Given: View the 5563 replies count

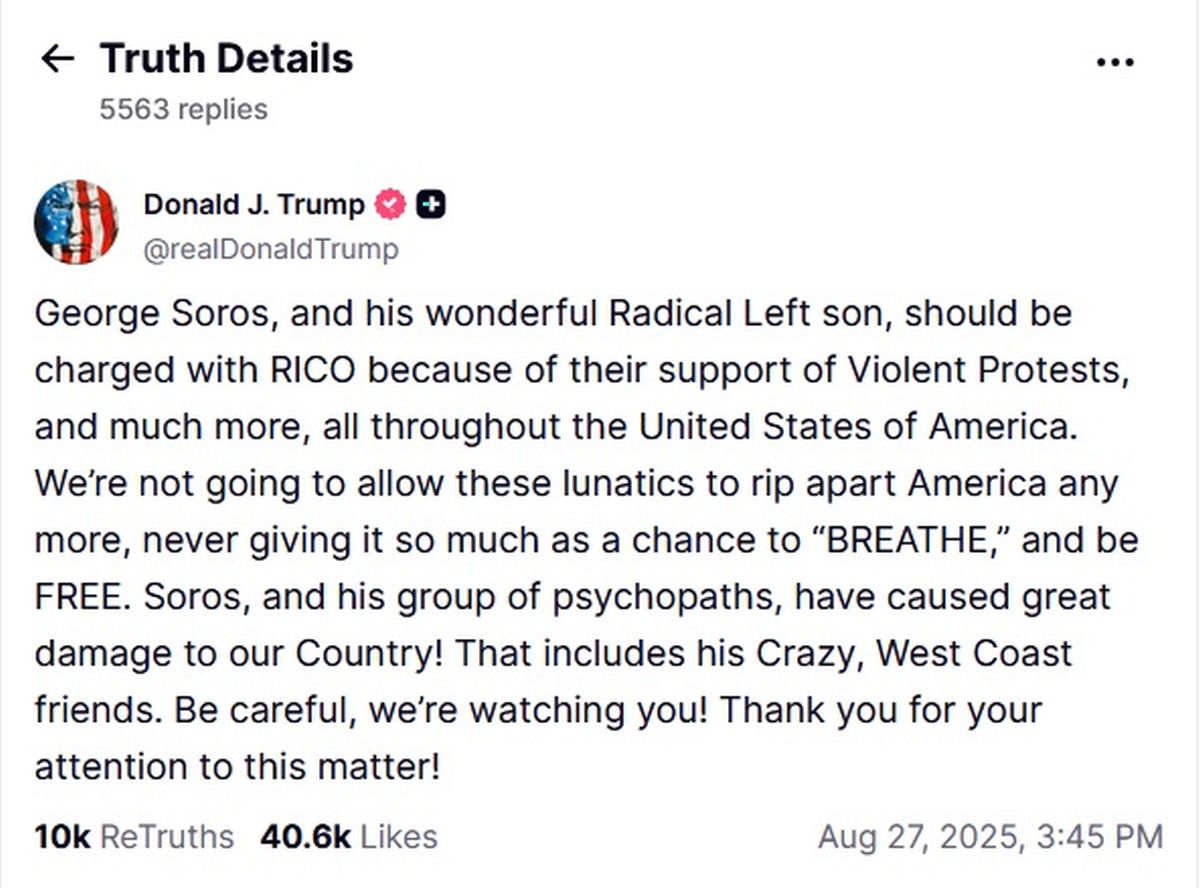Looking at the screenshot, I should click(183, 108).
